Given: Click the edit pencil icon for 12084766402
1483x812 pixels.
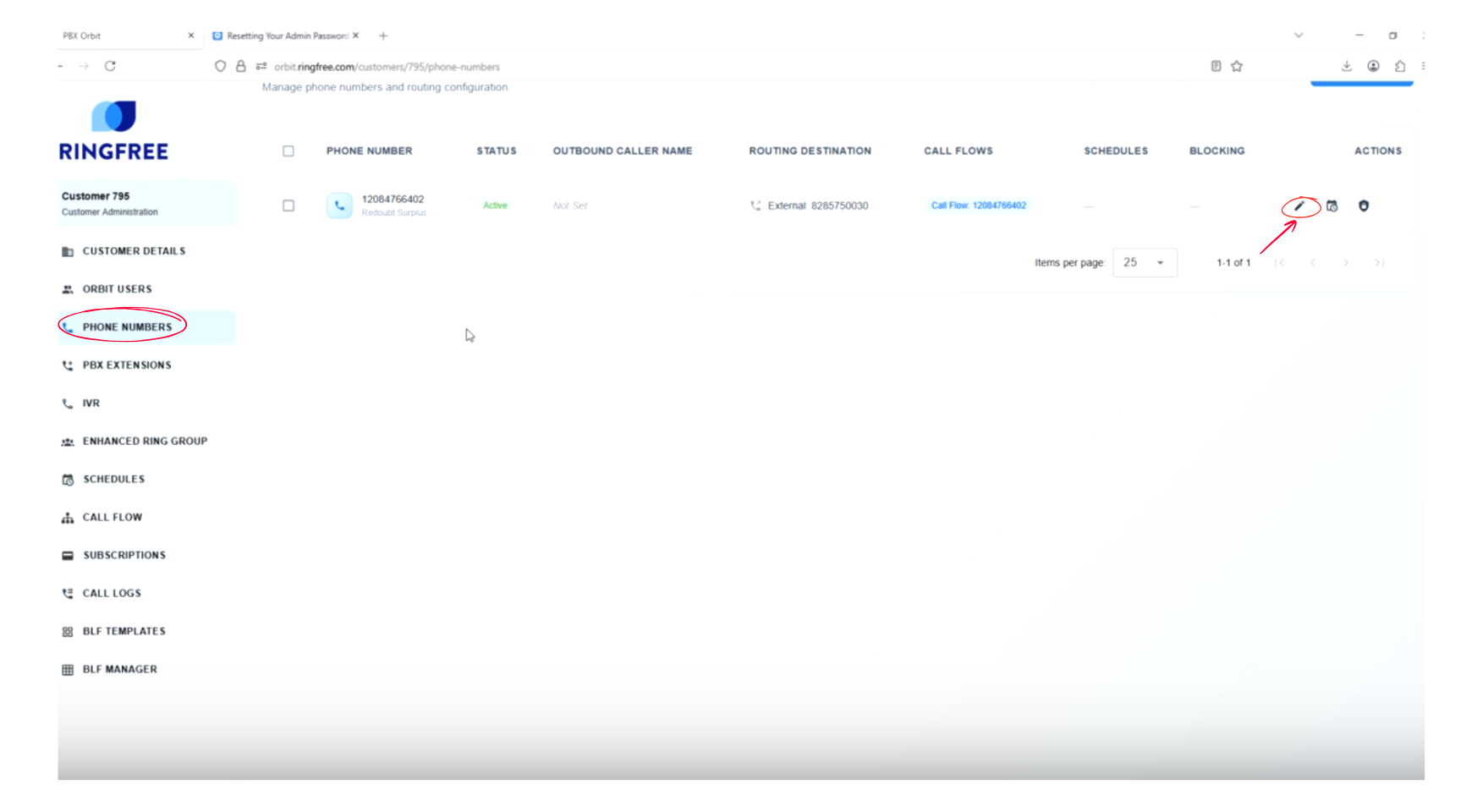Looking at the screenshot, I should coord(1299,206).
